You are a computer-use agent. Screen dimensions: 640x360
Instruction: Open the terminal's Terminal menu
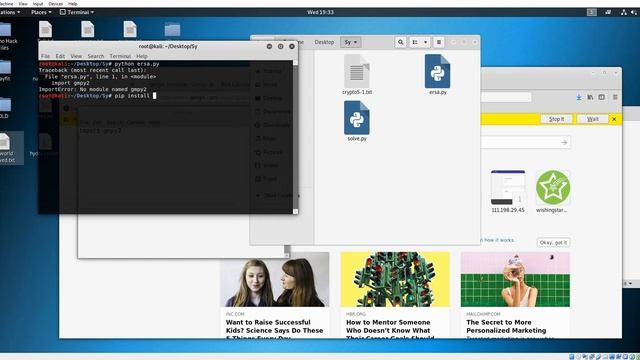point(120,56)
